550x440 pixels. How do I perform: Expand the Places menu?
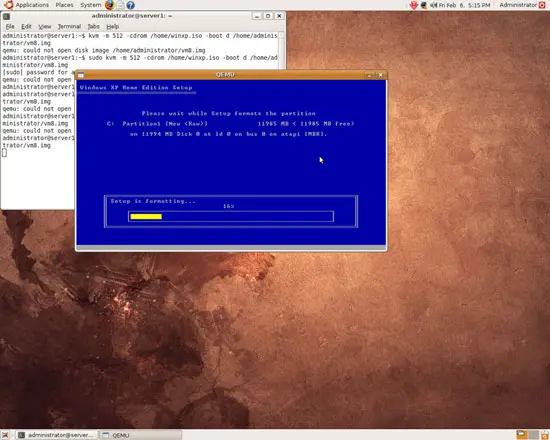click(65, 5)
